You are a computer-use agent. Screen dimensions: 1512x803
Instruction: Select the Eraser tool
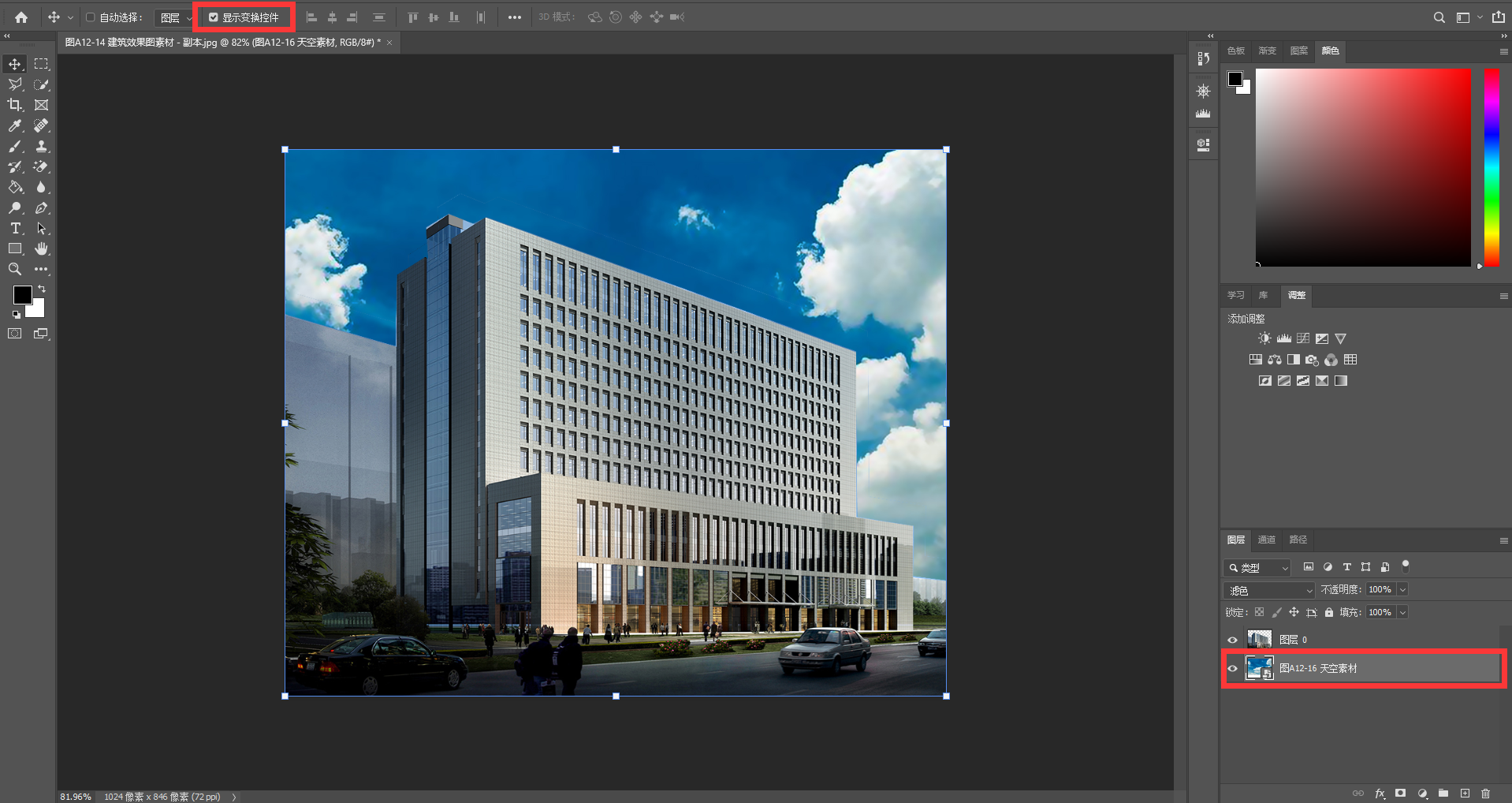(41, 166)
